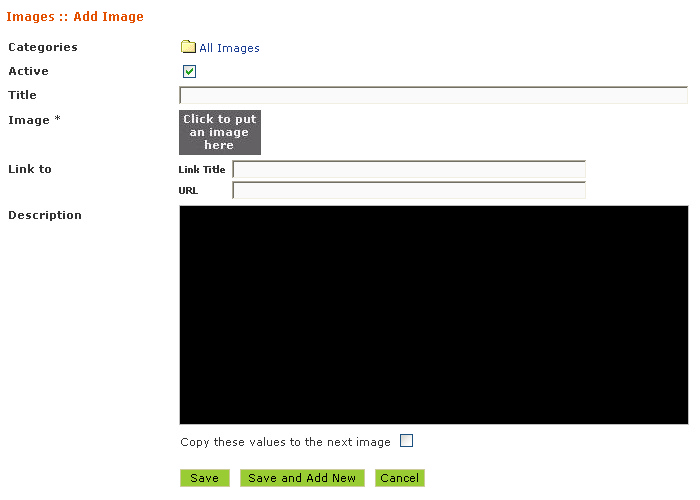Focus the Title text field
Image resolution: width=700 pixels, height=500 pixels.
click(433, 96)
